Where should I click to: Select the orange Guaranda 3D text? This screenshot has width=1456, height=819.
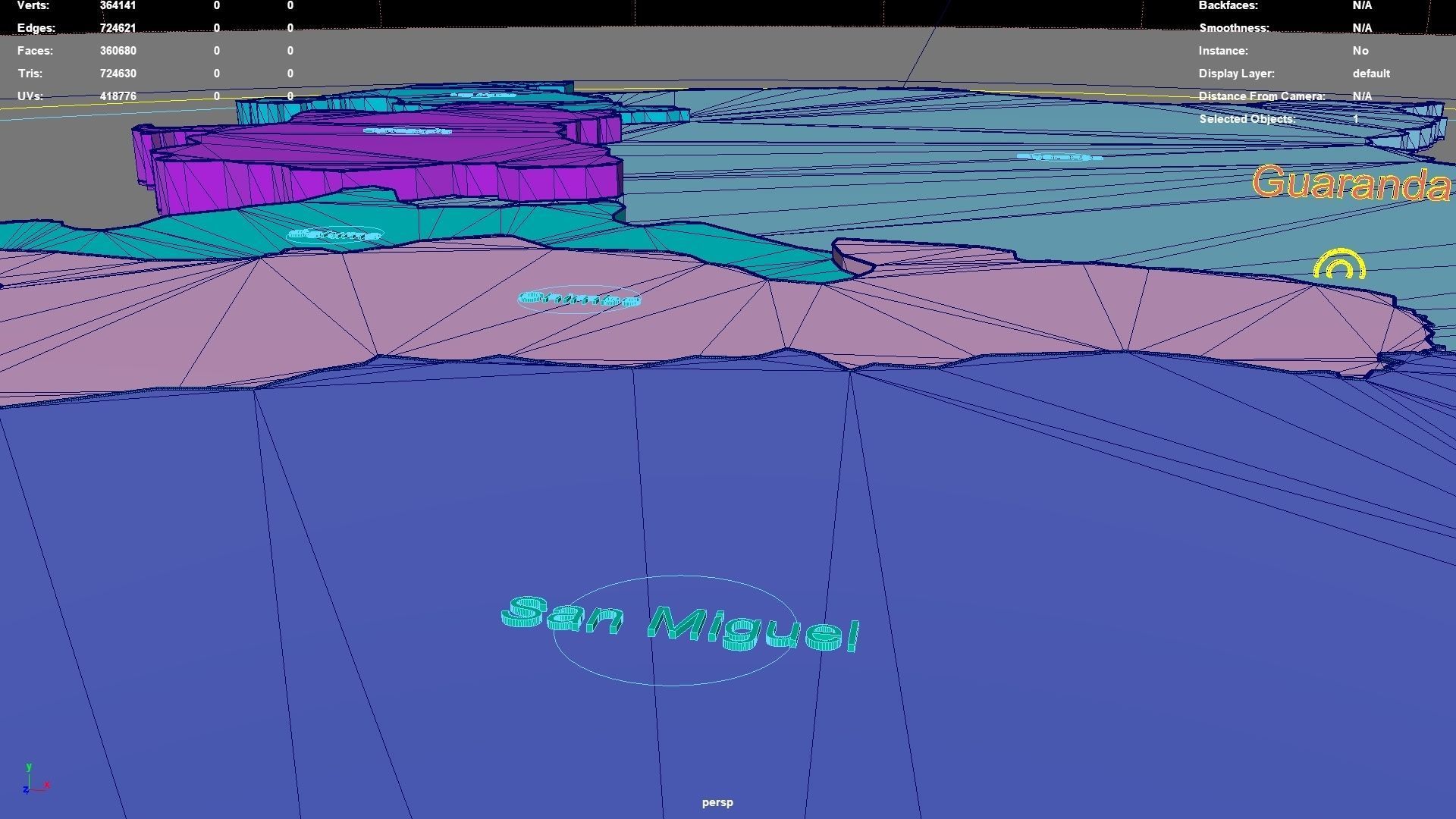[x=1351, y=184]
